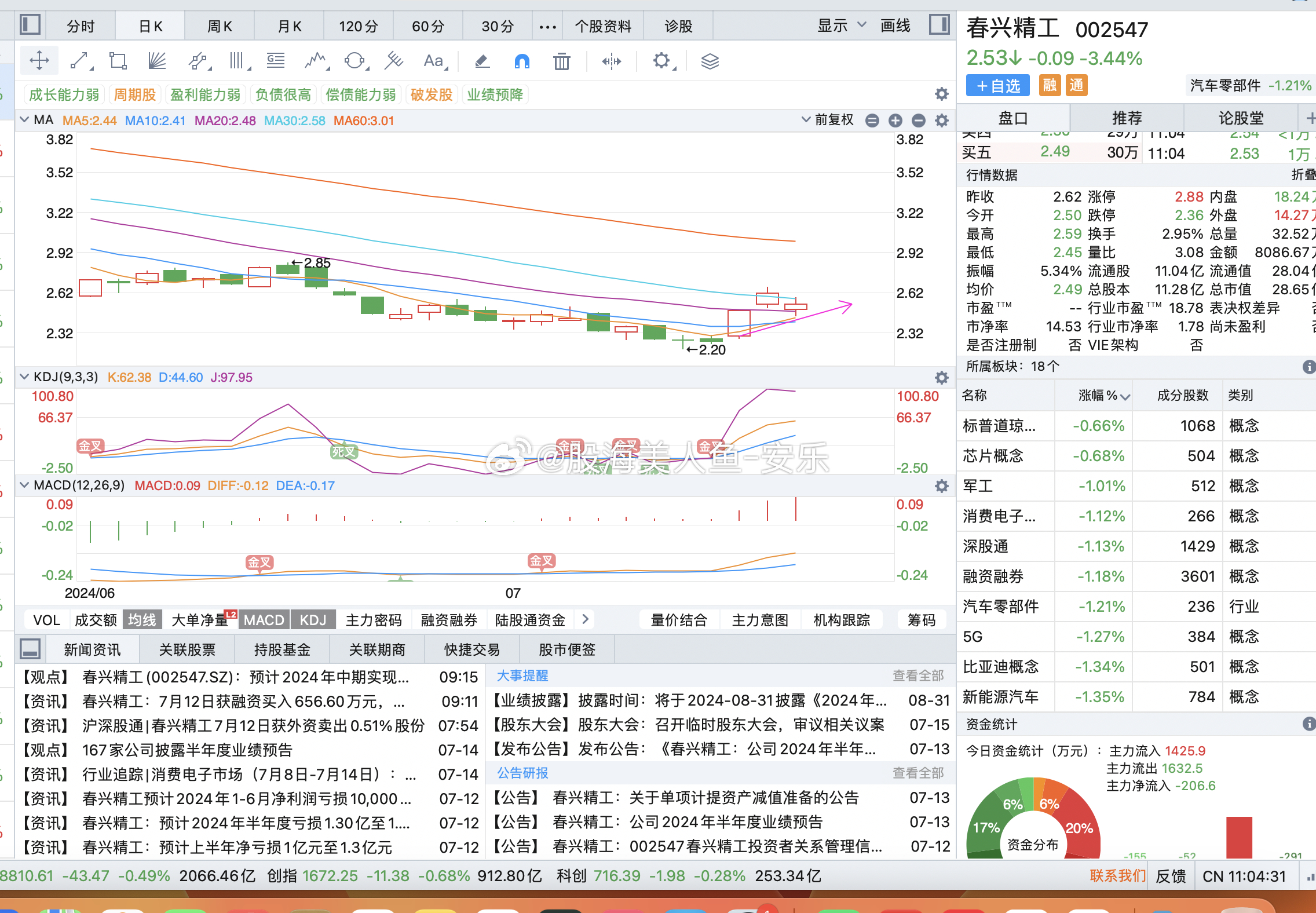This screenshot has height=913, width=1316.
Task: Select the move/pan cursor tool
Action: (39, 61)
